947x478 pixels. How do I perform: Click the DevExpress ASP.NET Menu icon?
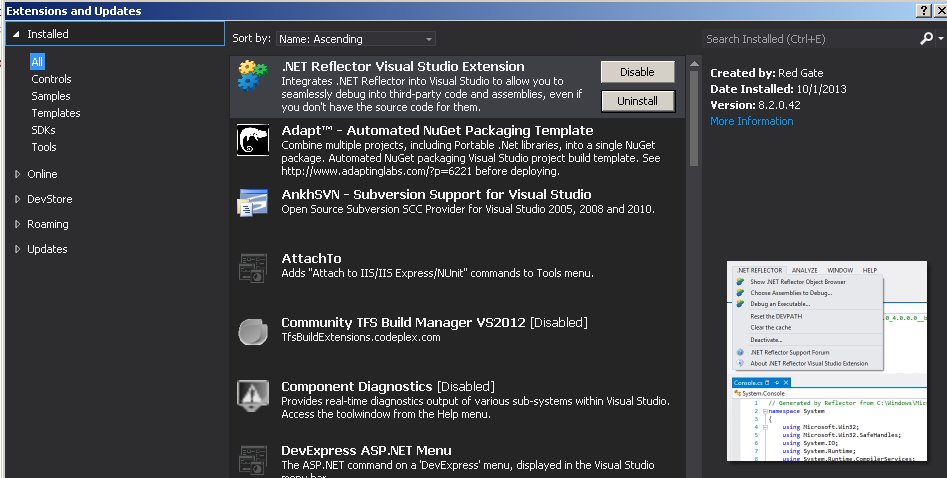[252, 460]
